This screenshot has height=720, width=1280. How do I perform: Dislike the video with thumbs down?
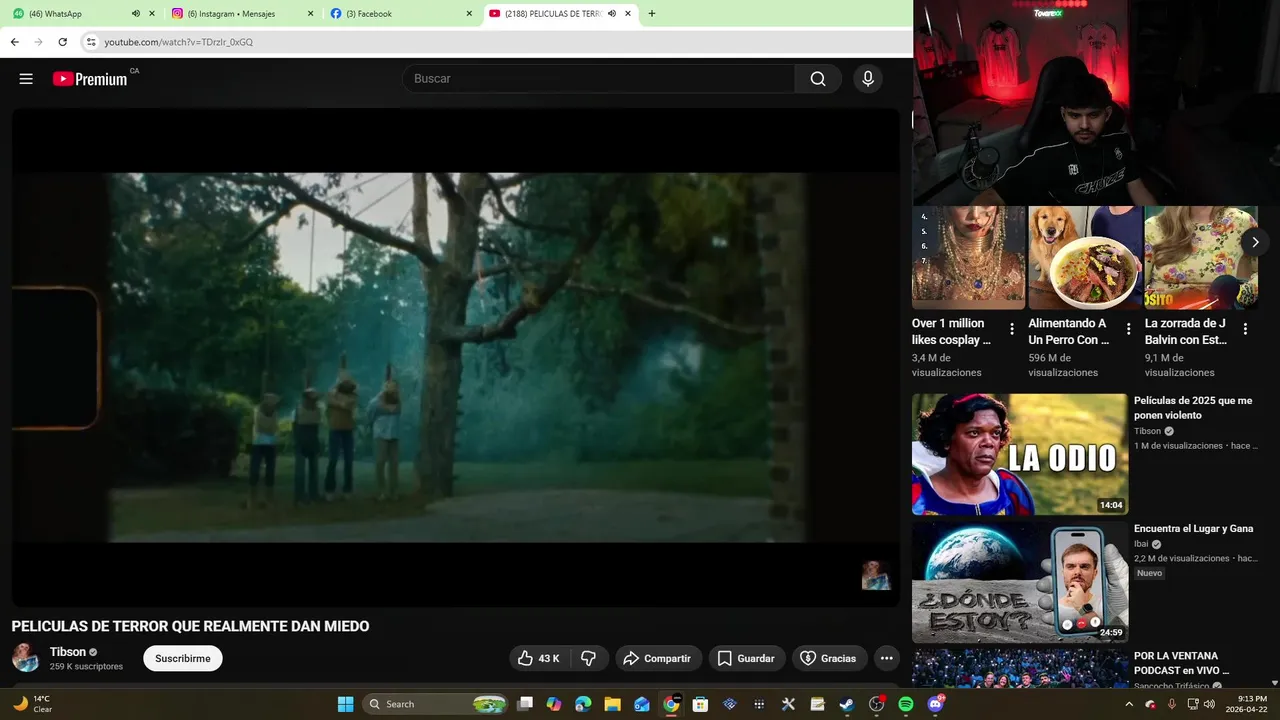(588, 658)
